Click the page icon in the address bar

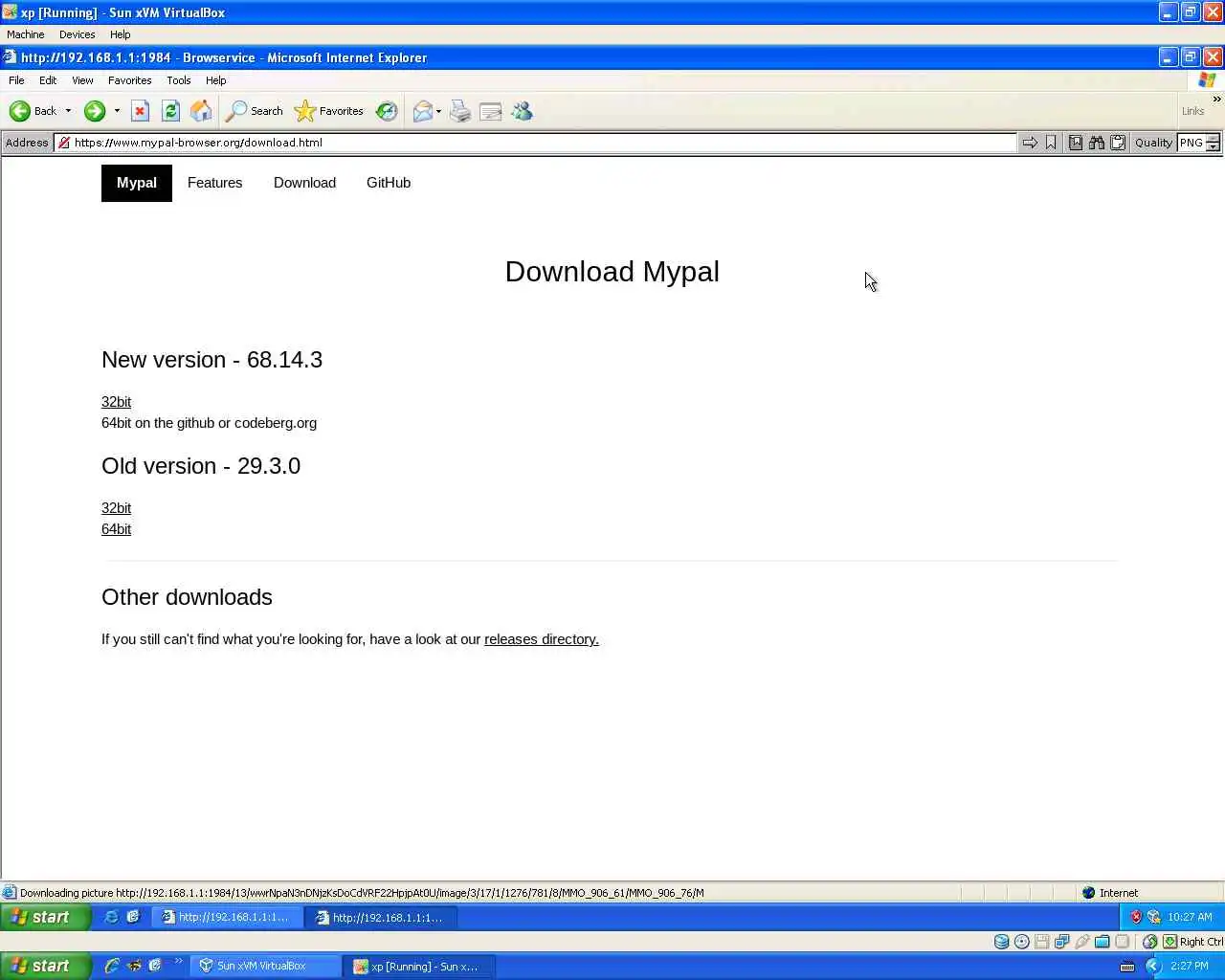pos(64,143)
